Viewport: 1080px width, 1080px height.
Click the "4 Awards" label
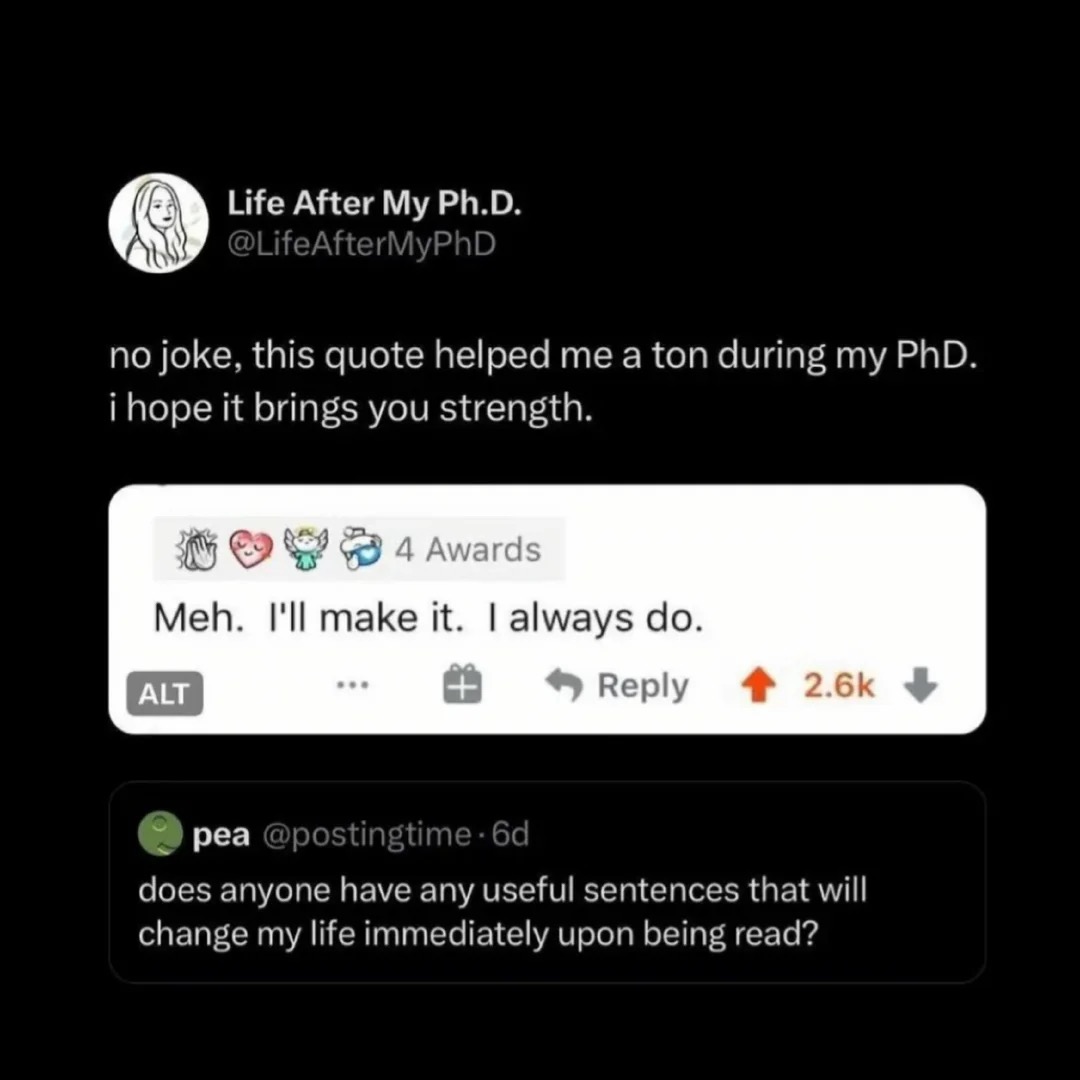[x=467, y=549]
